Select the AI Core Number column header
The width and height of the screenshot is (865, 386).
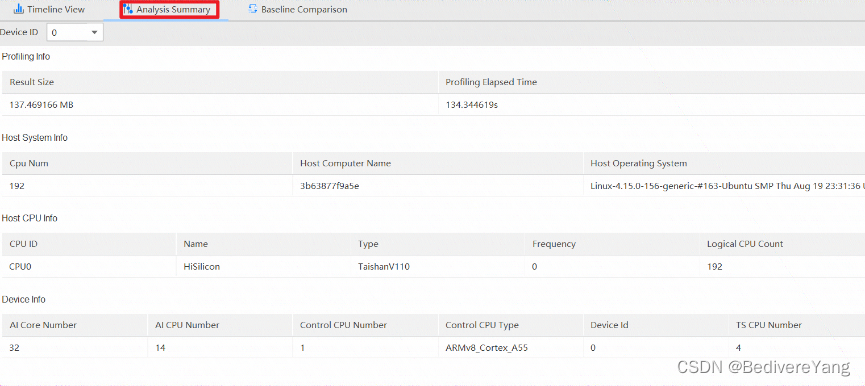(x=43, y=325)
